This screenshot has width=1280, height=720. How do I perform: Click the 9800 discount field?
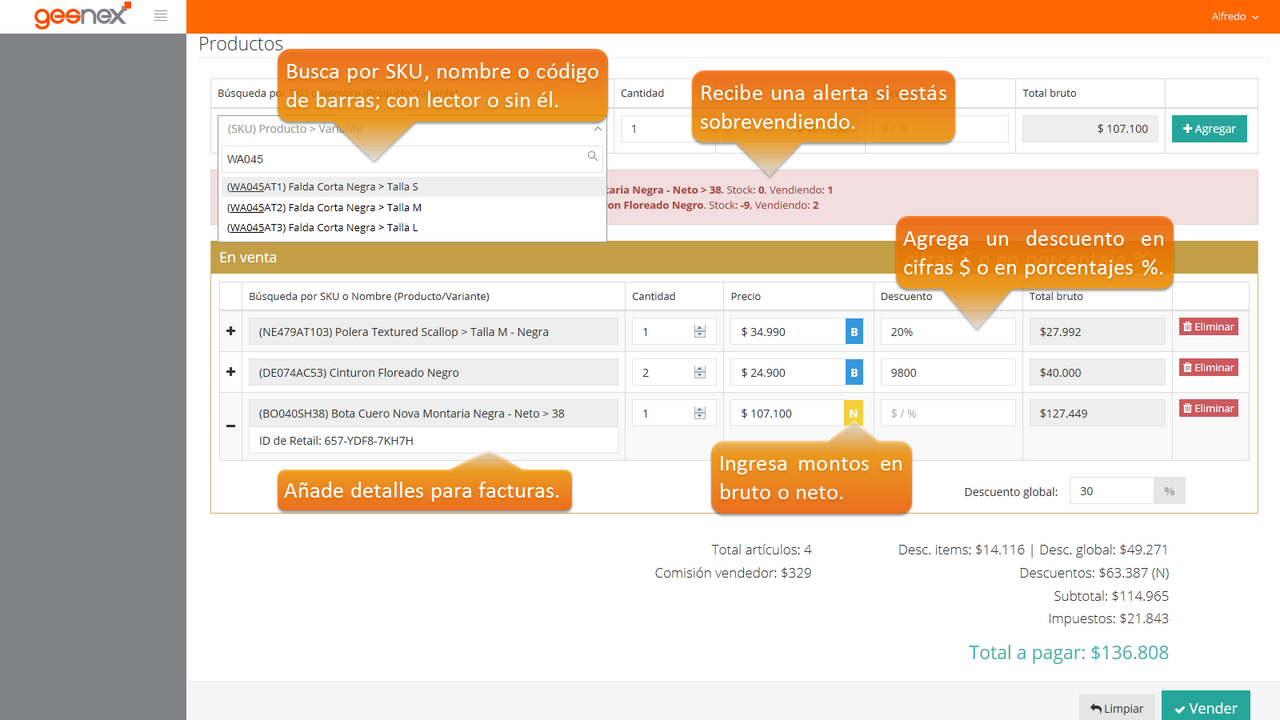(948, 372)
